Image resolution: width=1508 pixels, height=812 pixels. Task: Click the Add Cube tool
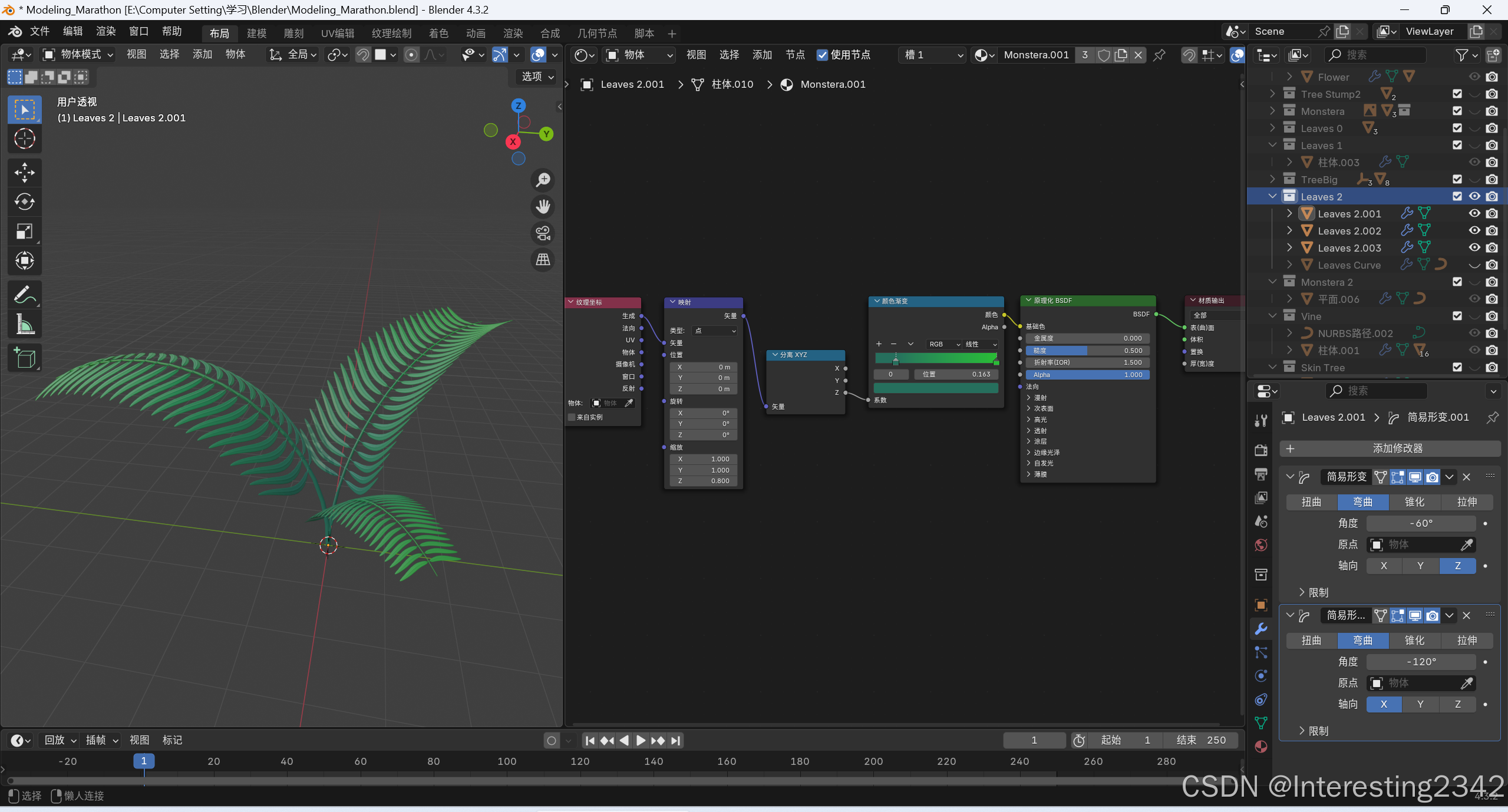24,358
